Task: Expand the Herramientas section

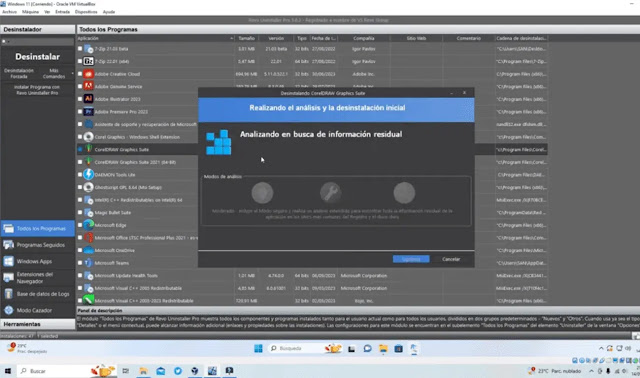Action: click(37, 324)
